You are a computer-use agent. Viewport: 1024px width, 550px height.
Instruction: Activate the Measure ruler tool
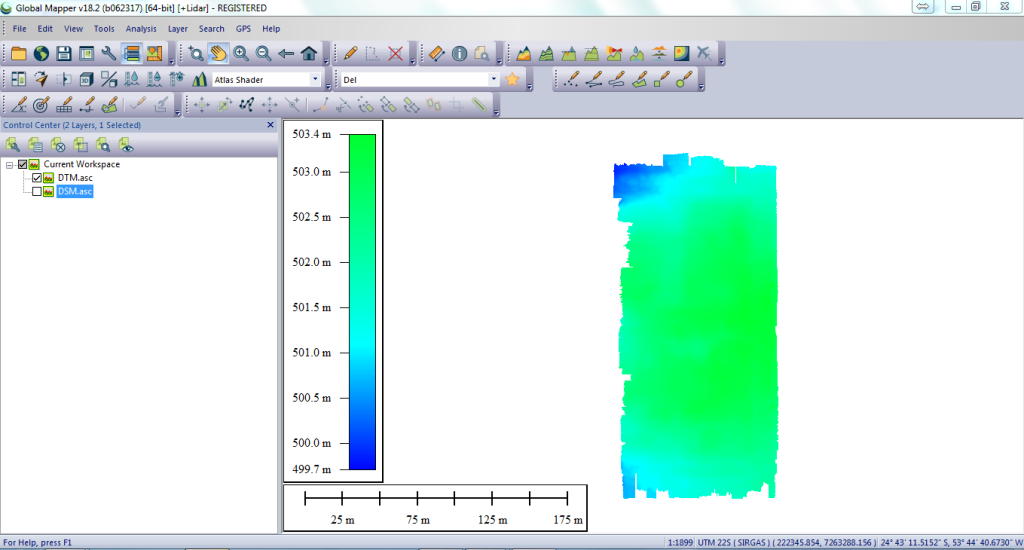click(436, 53)
